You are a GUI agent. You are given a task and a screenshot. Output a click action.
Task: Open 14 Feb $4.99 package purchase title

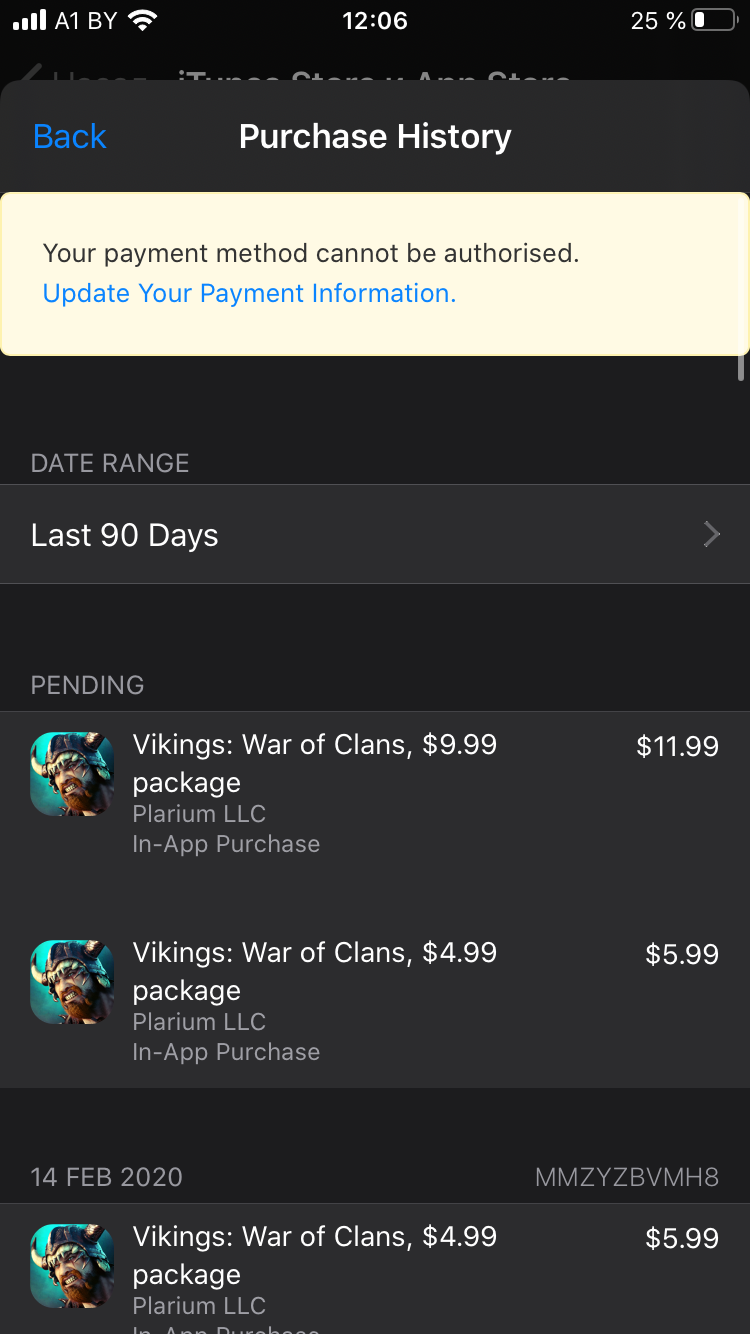(x=314, y=1254)
